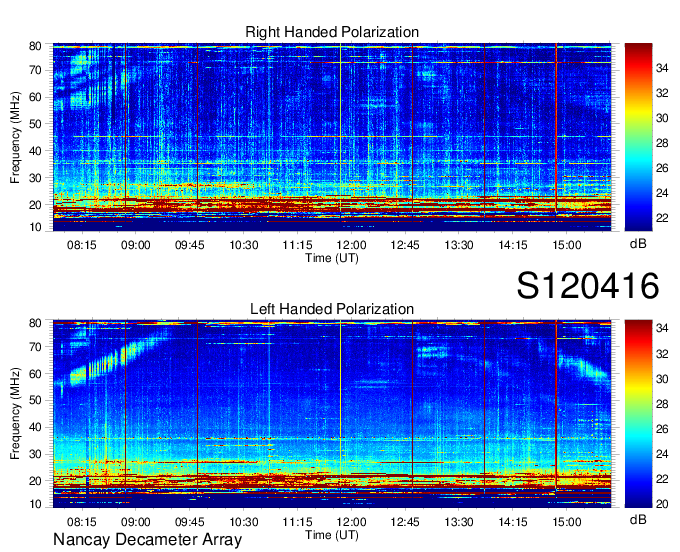Click the dB unit label under bottom color bar
Viewport: 680px width, 552px height.
tap(638, 519)
